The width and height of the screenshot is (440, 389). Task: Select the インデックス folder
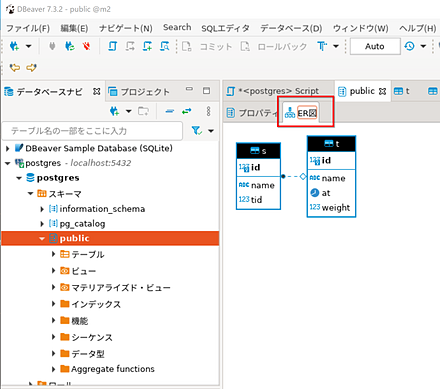pyautogui.click(x=96, y=304)
